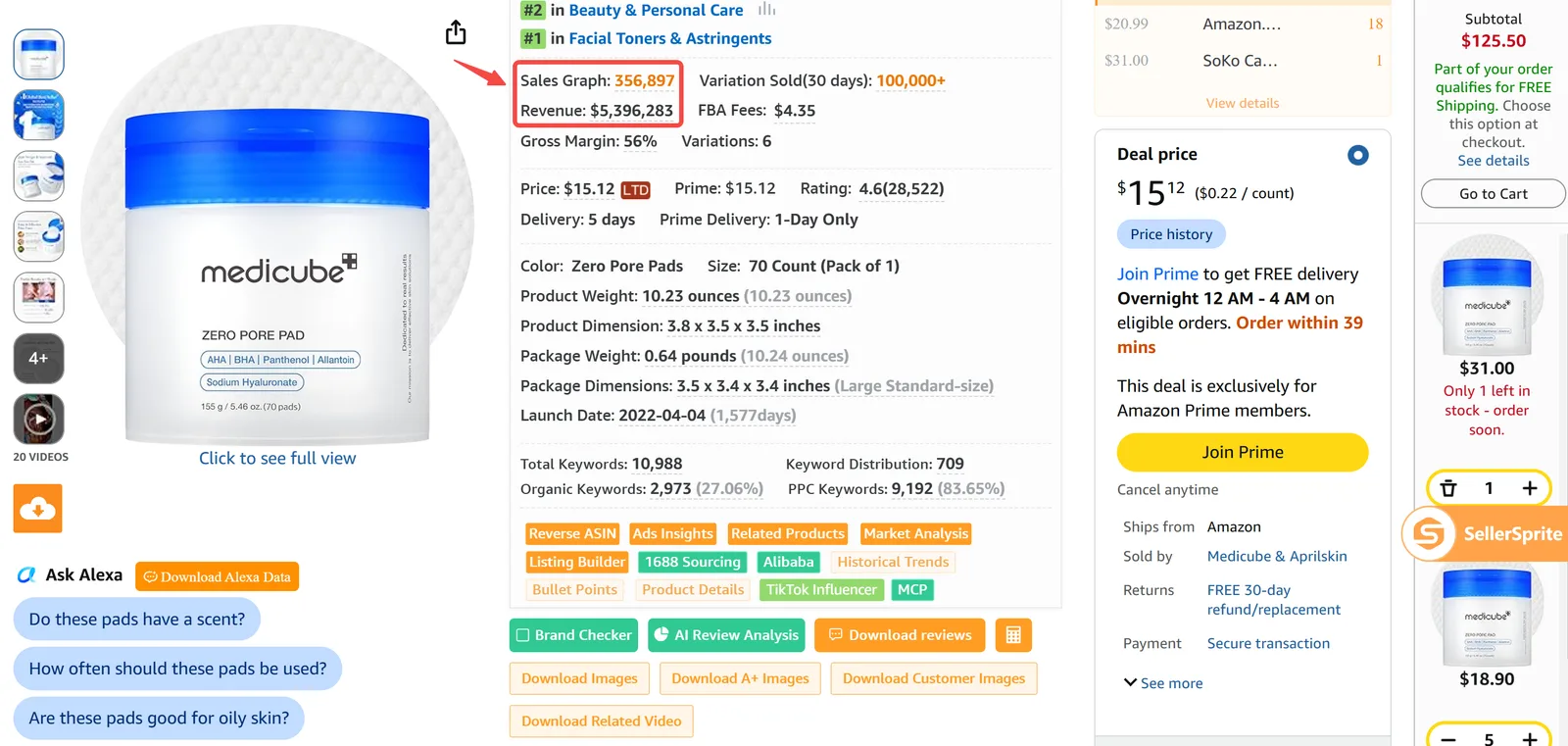Open the 4+ more images thumbnail
Screen dimensions: 1568x746
click(38, 359)
